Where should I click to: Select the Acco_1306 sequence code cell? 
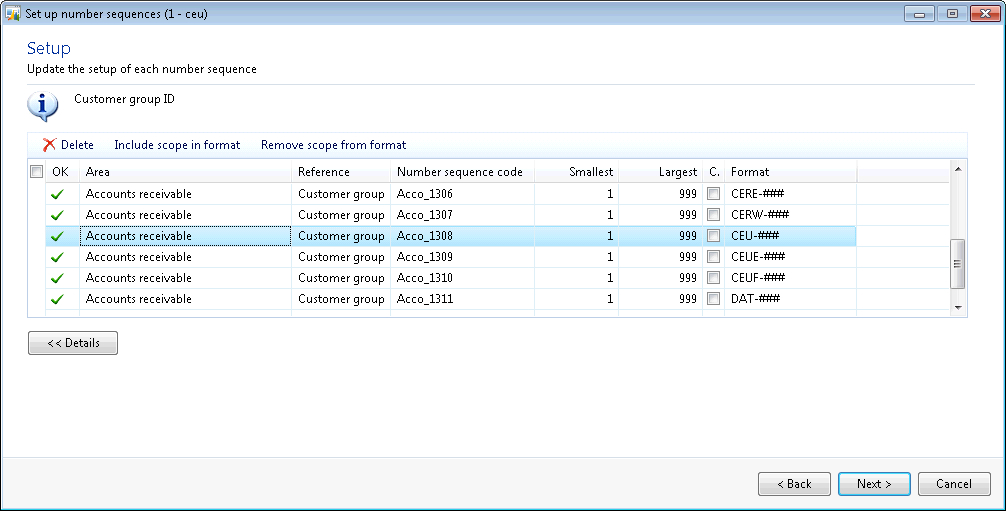(462, 194)
